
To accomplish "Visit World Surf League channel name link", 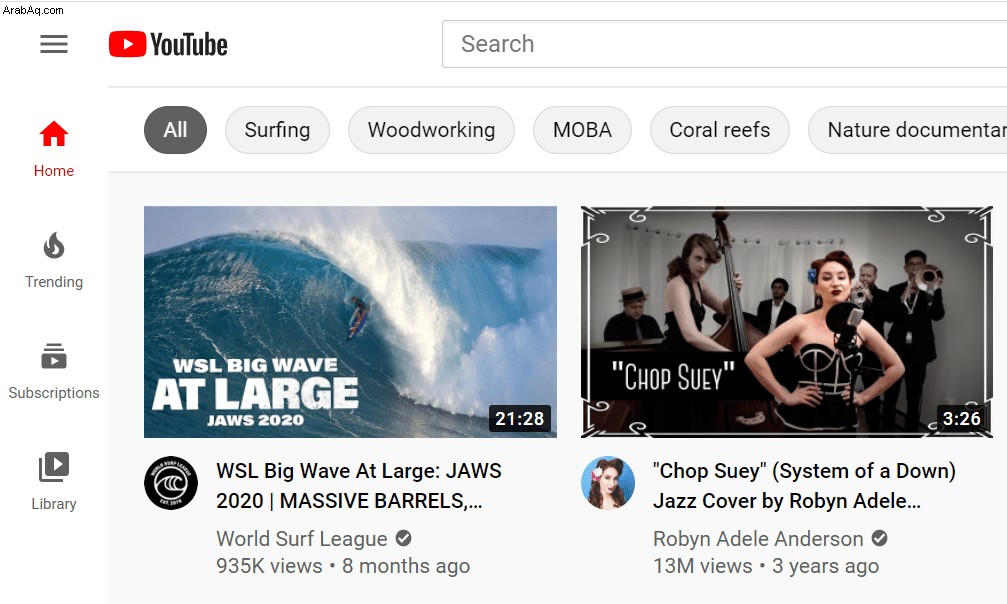I will point(302,538).
